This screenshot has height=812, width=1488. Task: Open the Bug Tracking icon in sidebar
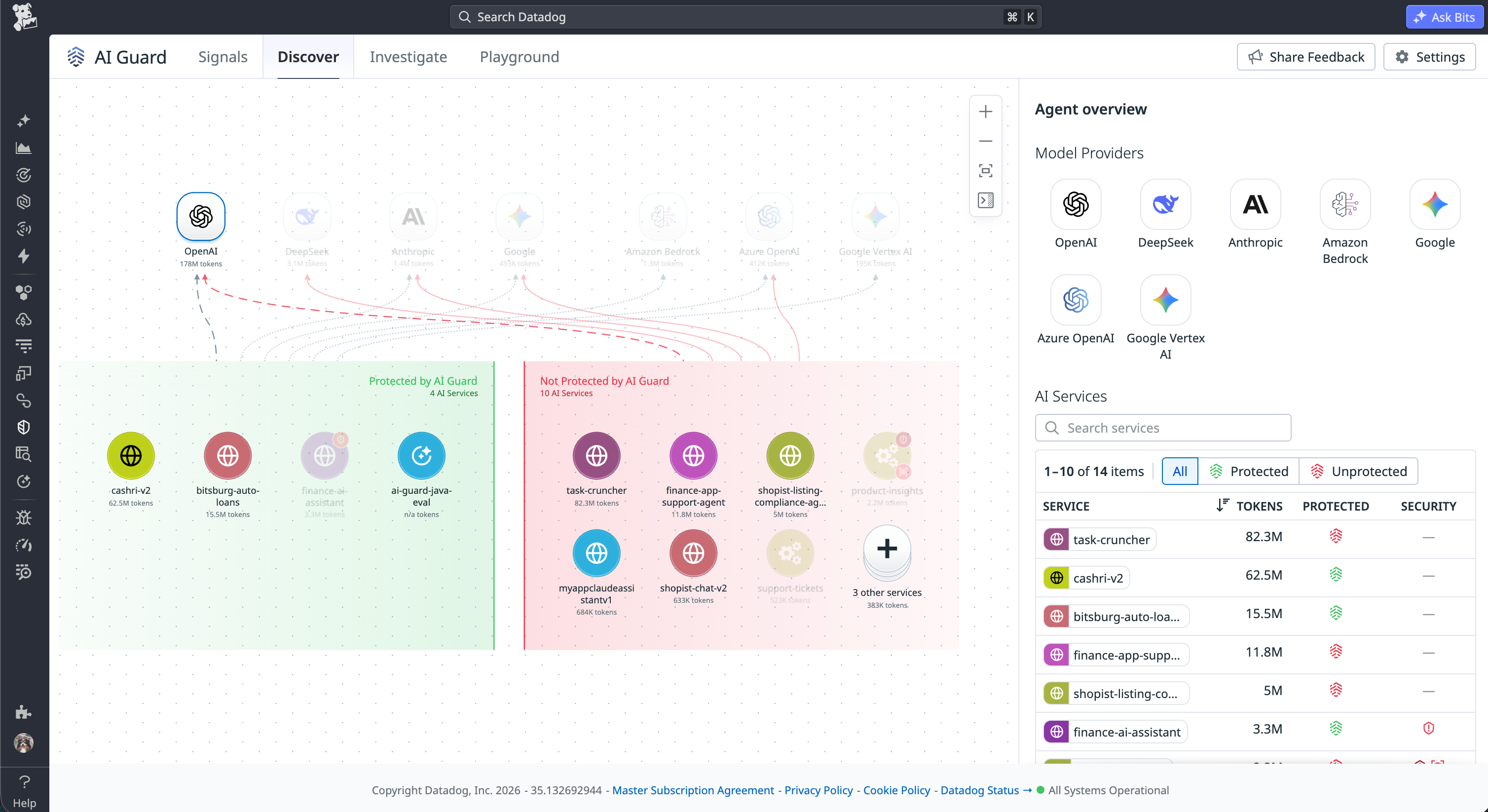click(24, 517)
